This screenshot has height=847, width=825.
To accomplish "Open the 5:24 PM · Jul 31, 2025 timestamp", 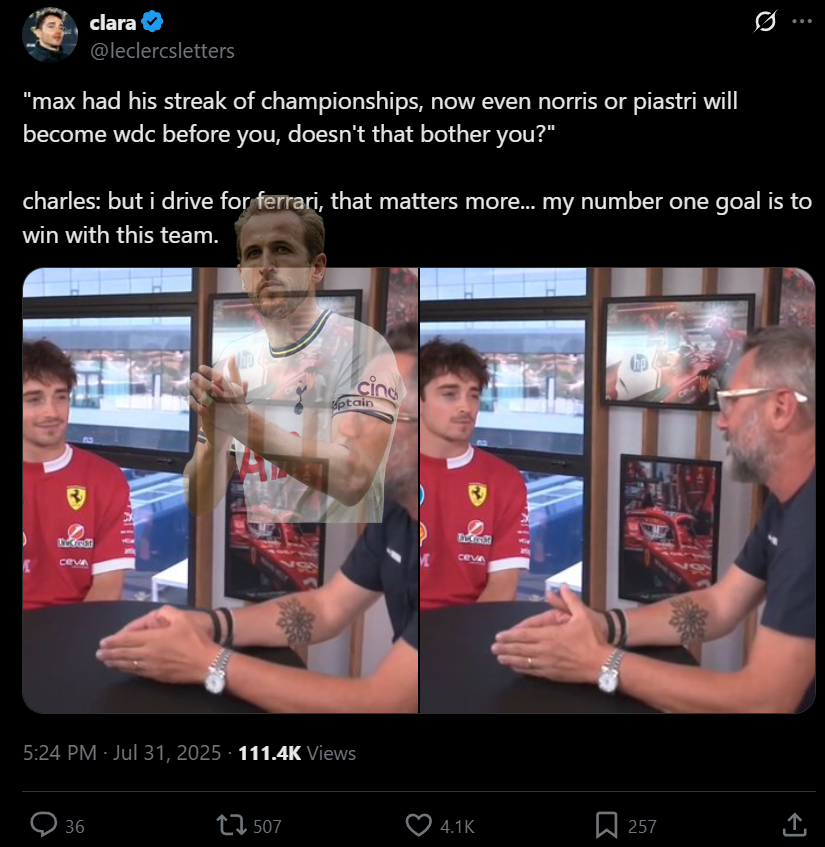I will coord(122,753).
